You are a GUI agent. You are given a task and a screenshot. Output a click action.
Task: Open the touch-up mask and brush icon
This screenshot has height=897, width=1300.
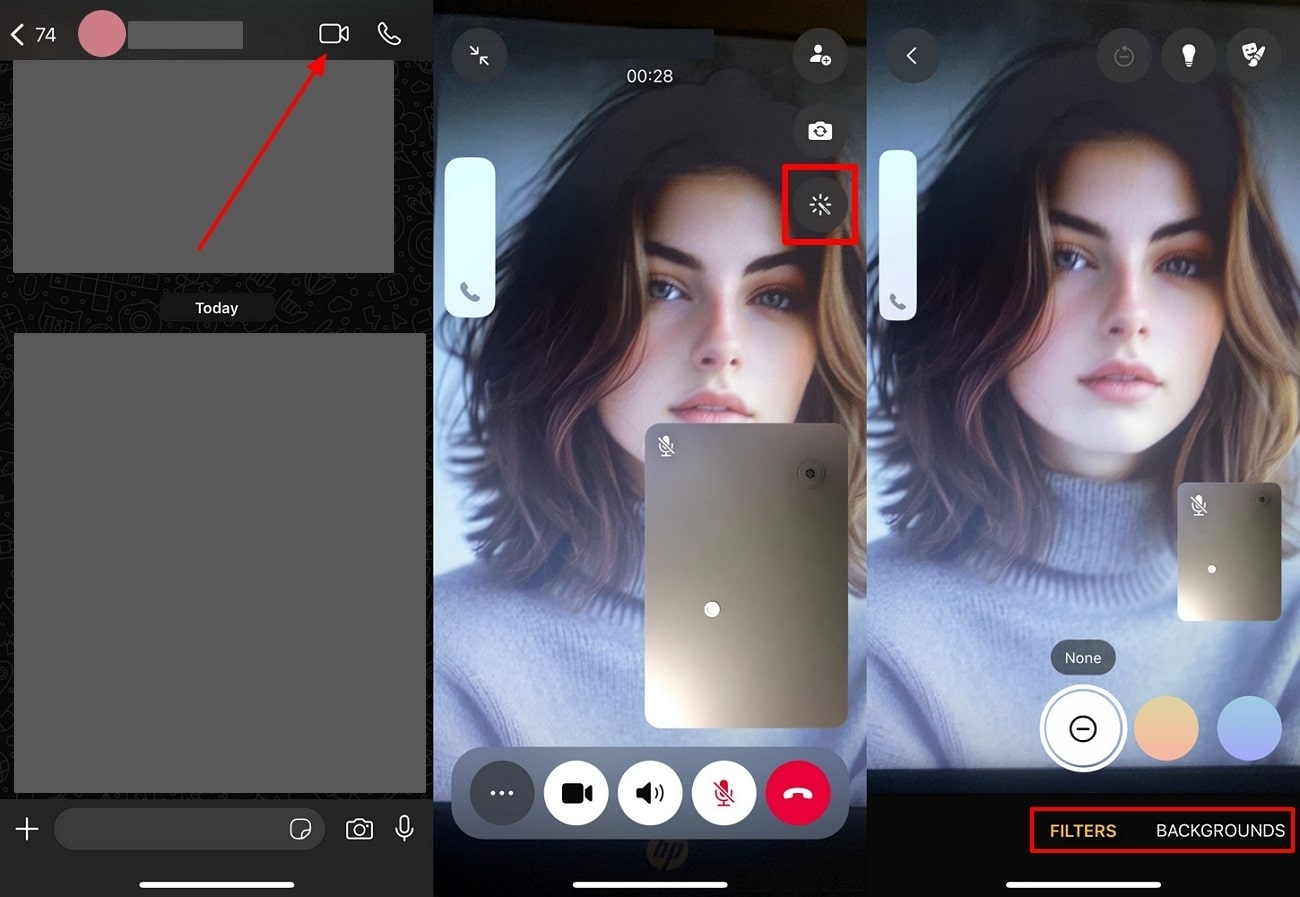click(1254, 56)
